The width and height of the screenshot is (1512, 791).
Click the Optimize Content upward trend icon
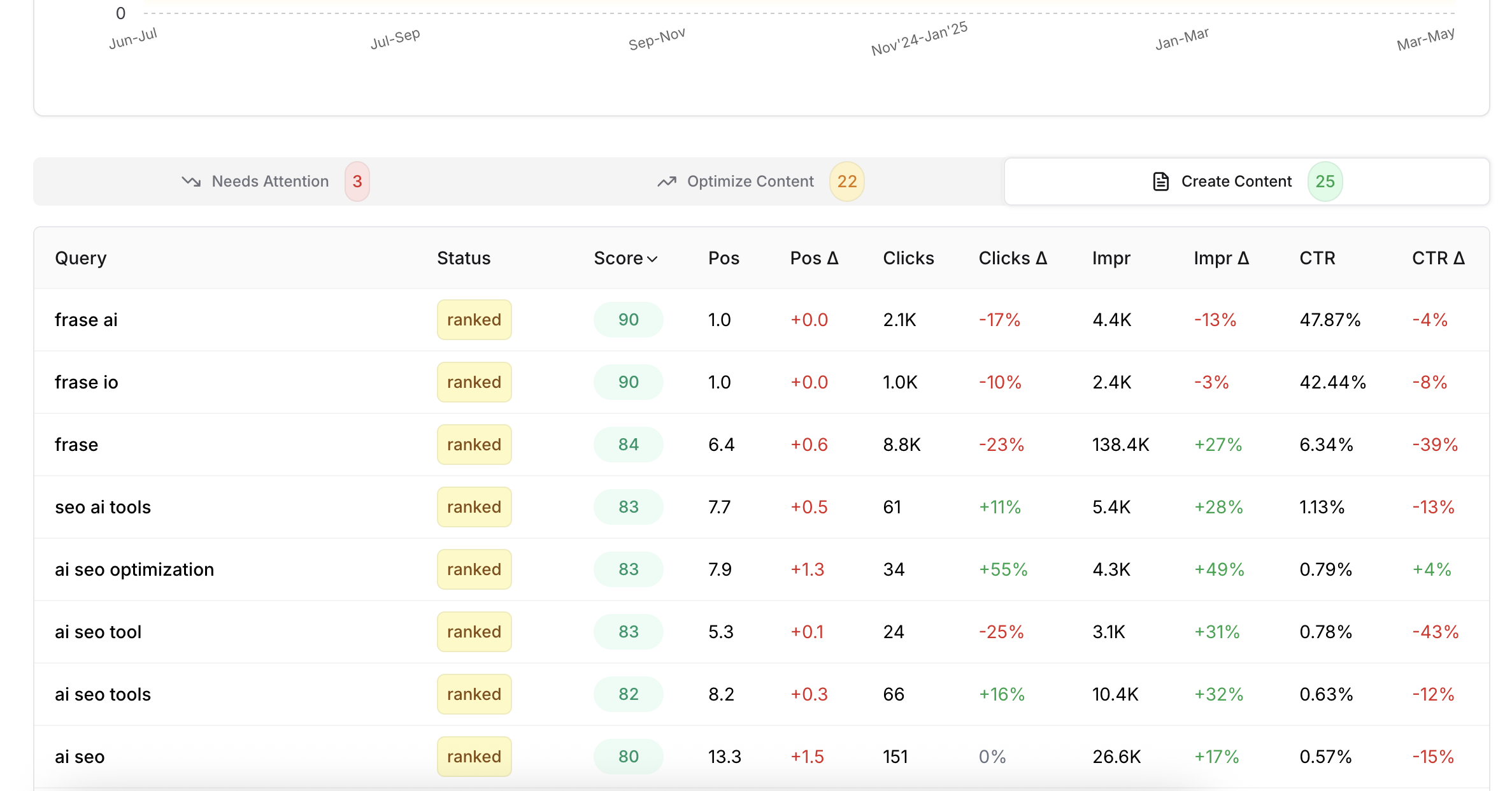(x=667, y=182)
